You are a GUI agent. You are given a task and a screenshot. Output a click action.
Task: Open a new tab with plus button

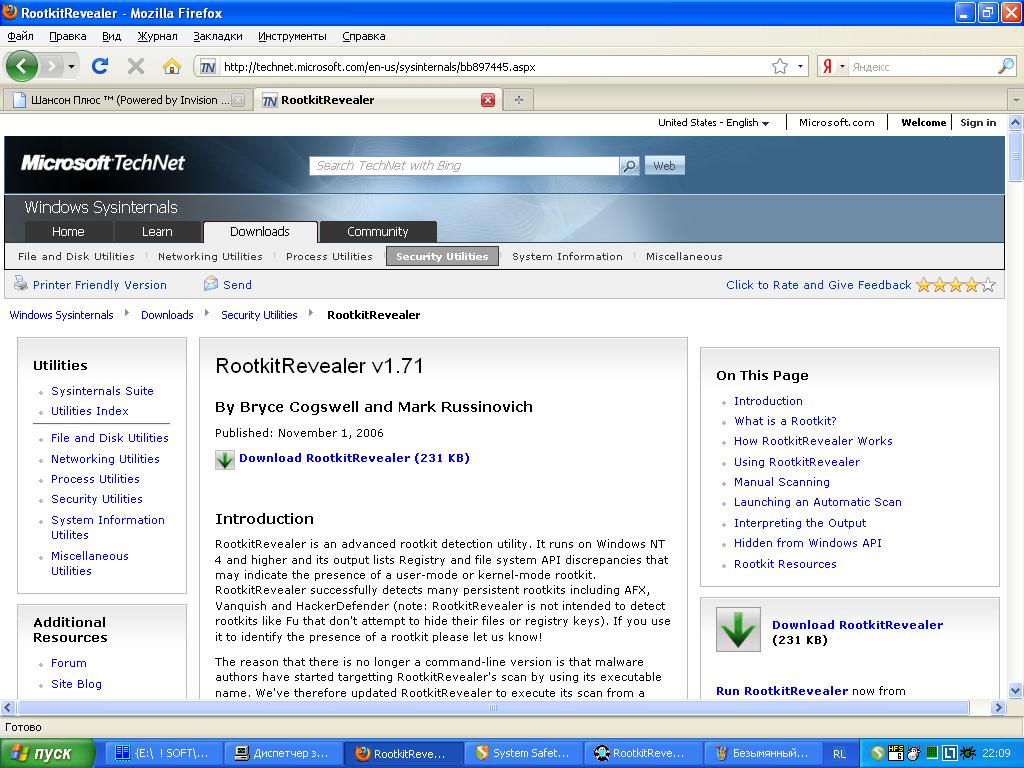pos(518,100)
